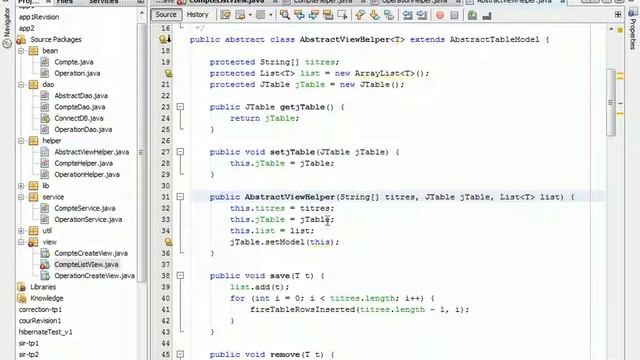Fold the AbstractViewHelper constructor at line 31
Viewport: 640px width, 360px height.
point(180,197)
